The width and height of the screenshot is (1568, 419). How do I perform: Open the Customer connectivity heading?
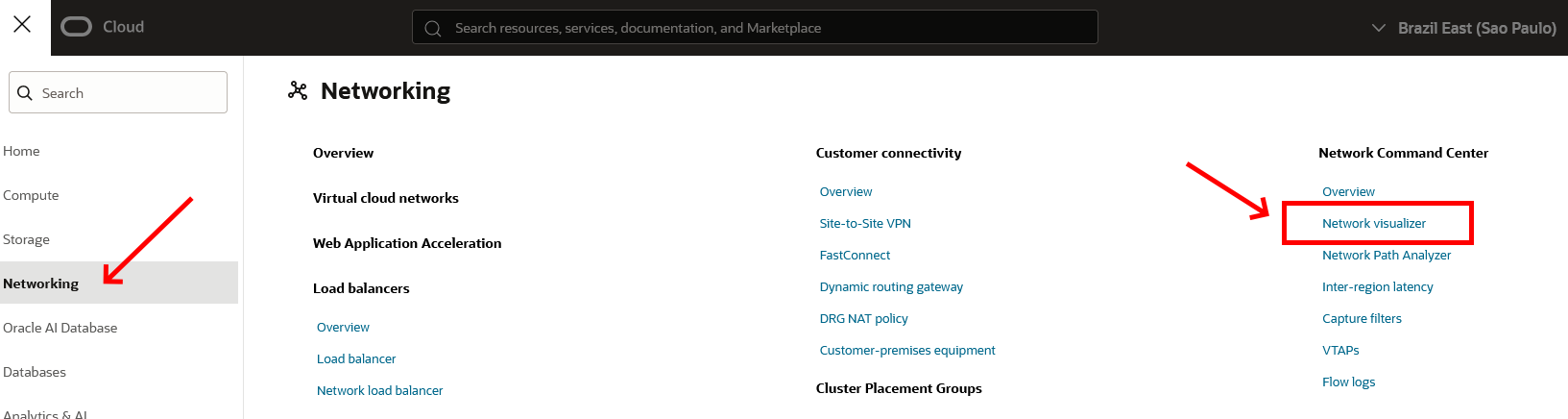888,153
